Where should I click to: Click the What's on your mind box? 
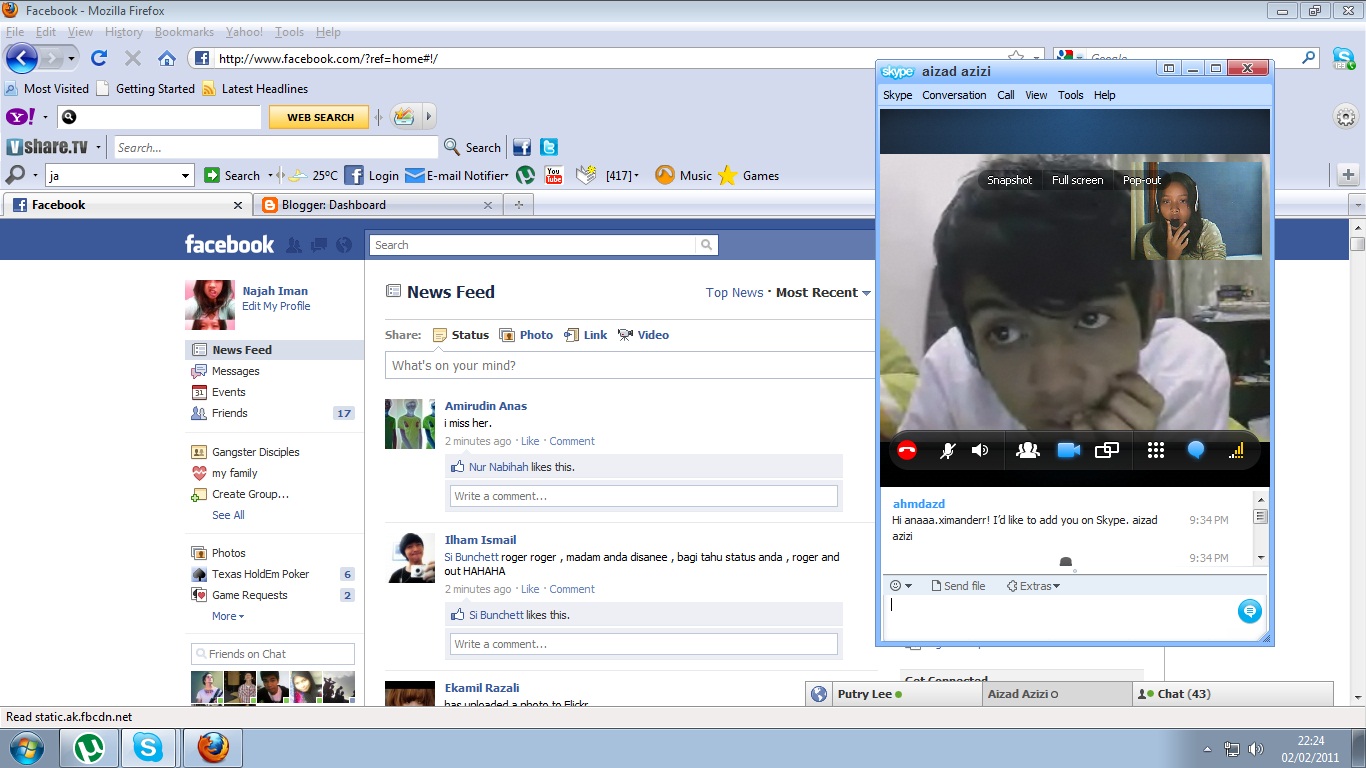tap(630, 365)
